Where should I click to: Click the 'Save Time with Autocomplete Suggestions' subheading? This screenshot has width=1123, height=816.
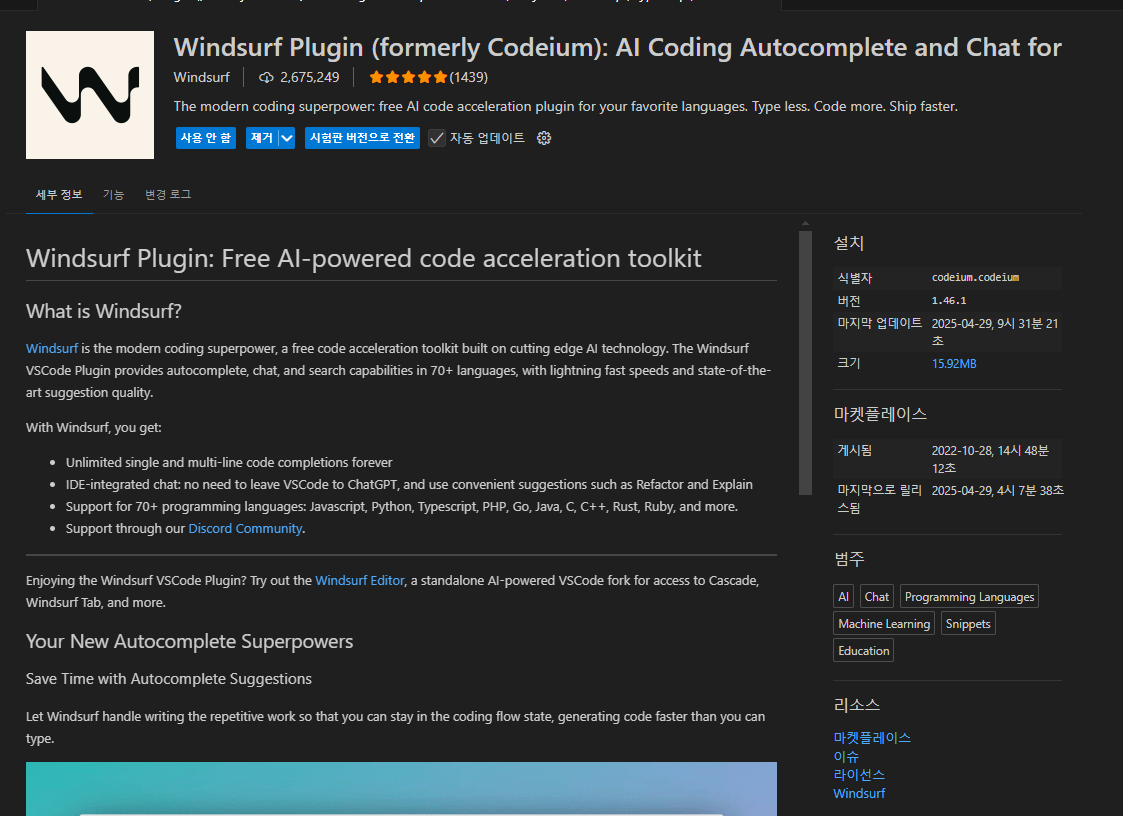point(168,679)
